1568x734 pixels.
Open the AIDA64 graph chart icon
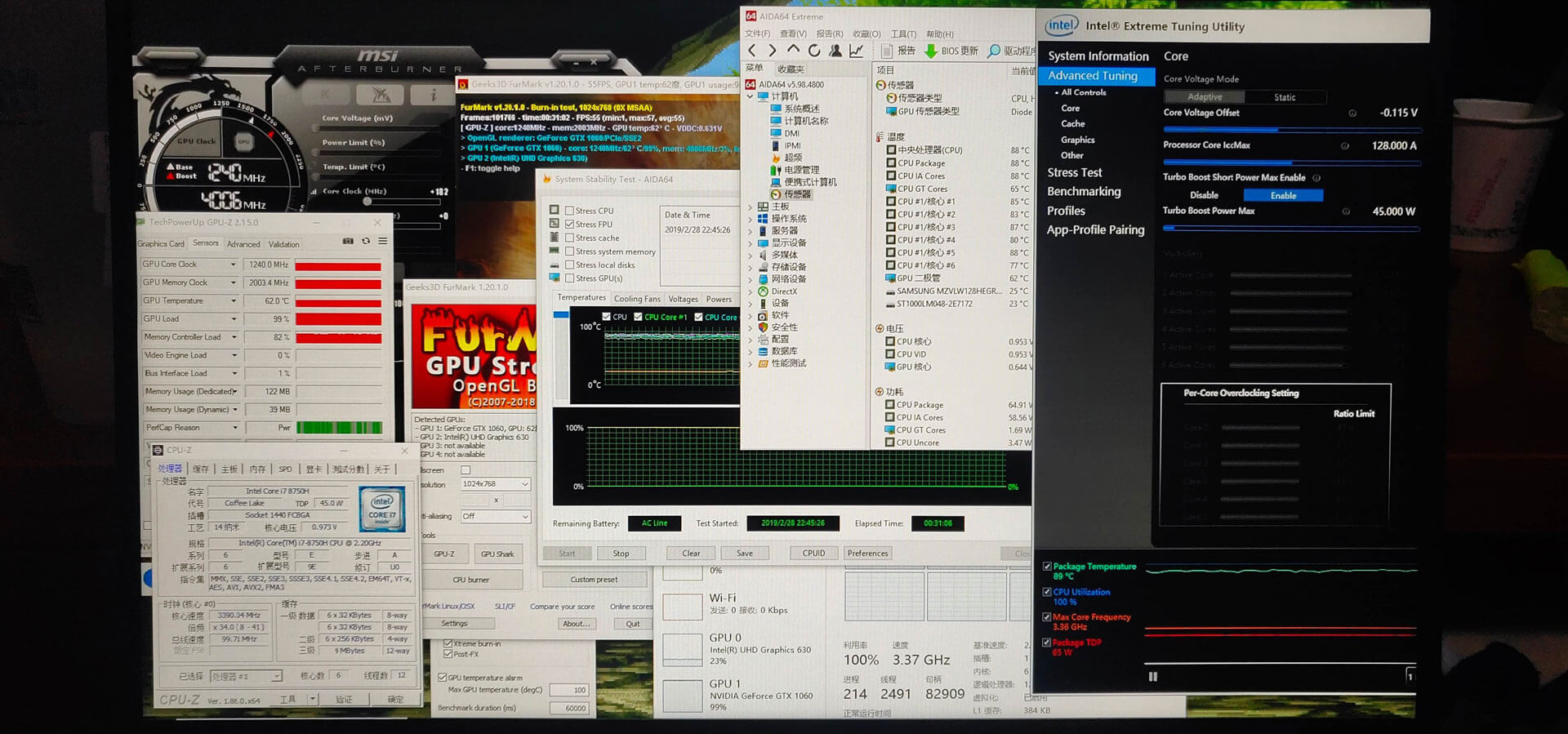coord(857,51)
